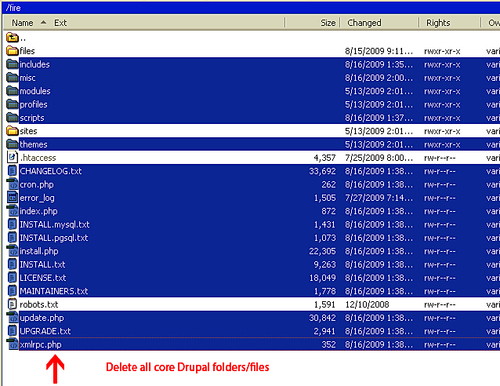
Task: Click the scripts folder icon
Action: point(12,117)
